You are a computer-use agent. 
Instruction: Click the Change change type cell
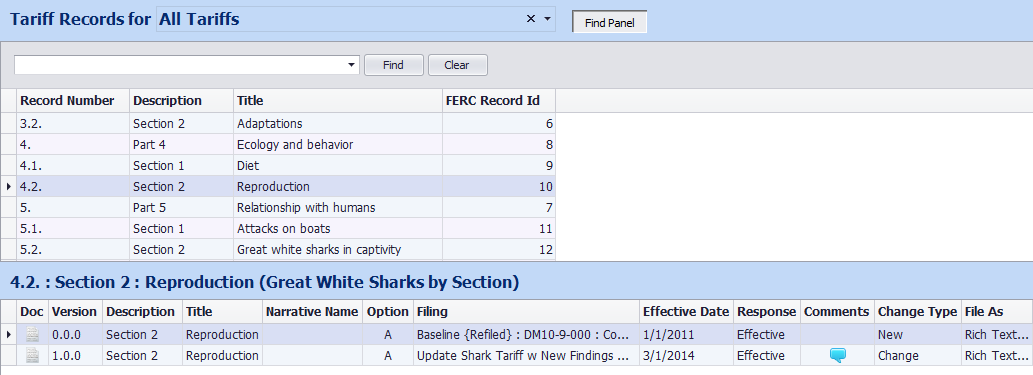click(918, 356)
